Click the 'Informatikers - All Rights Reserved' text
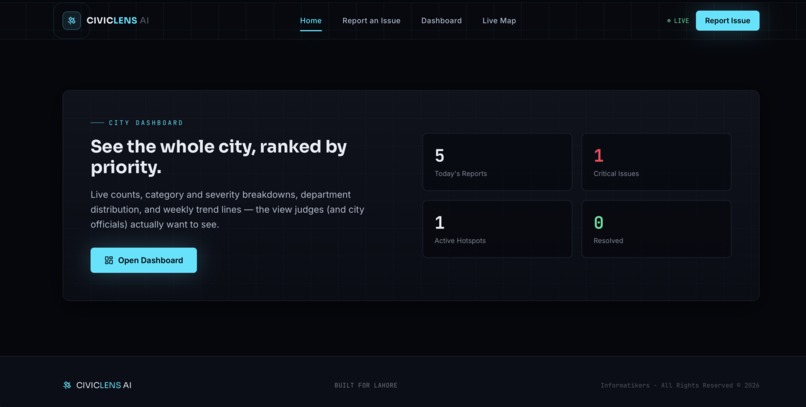 pyautogui.click(x=680, y=385)
